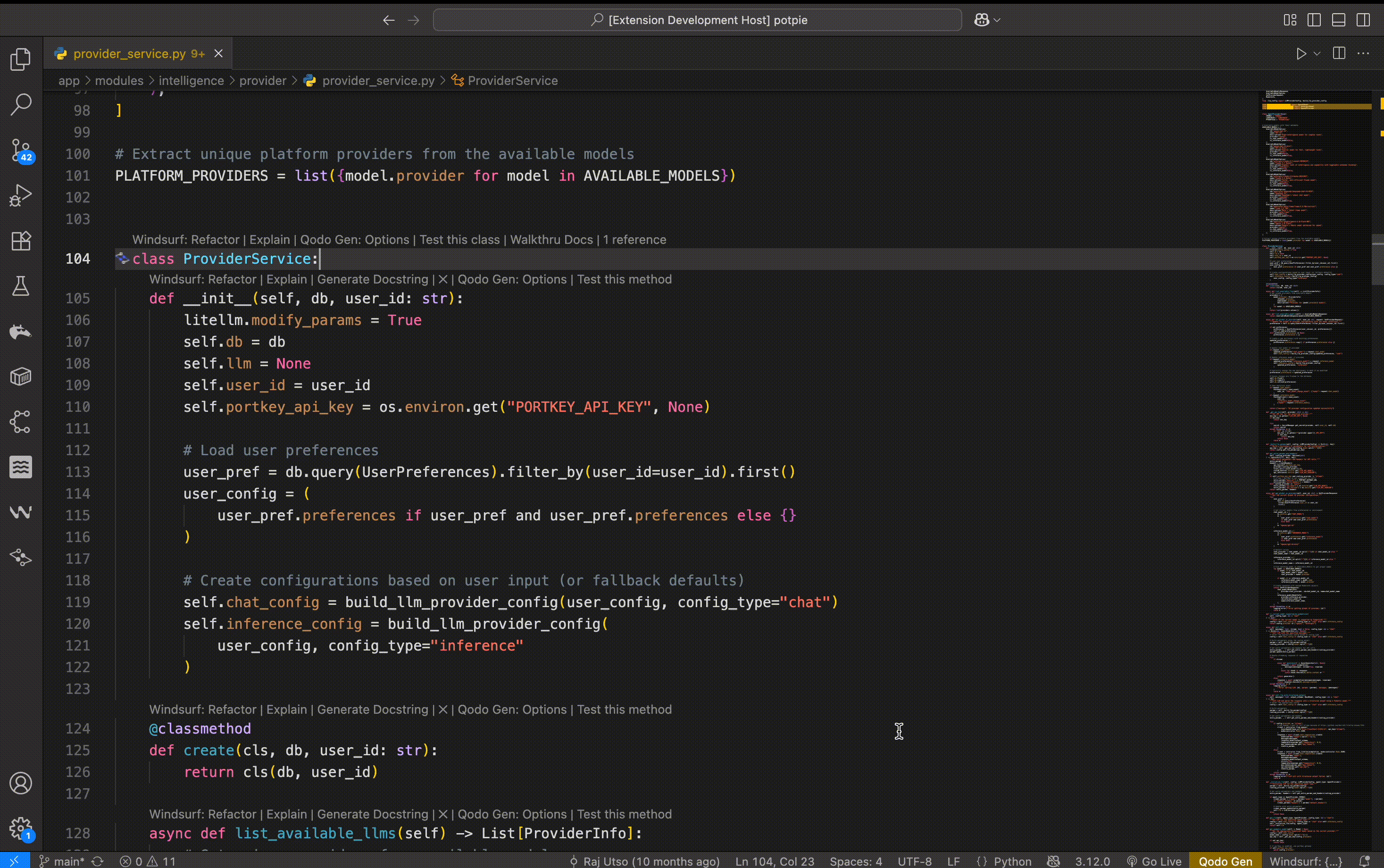Run Python file play button
The height and width of the screenshot is (868, 1384).
click(x=1301, y=53)
